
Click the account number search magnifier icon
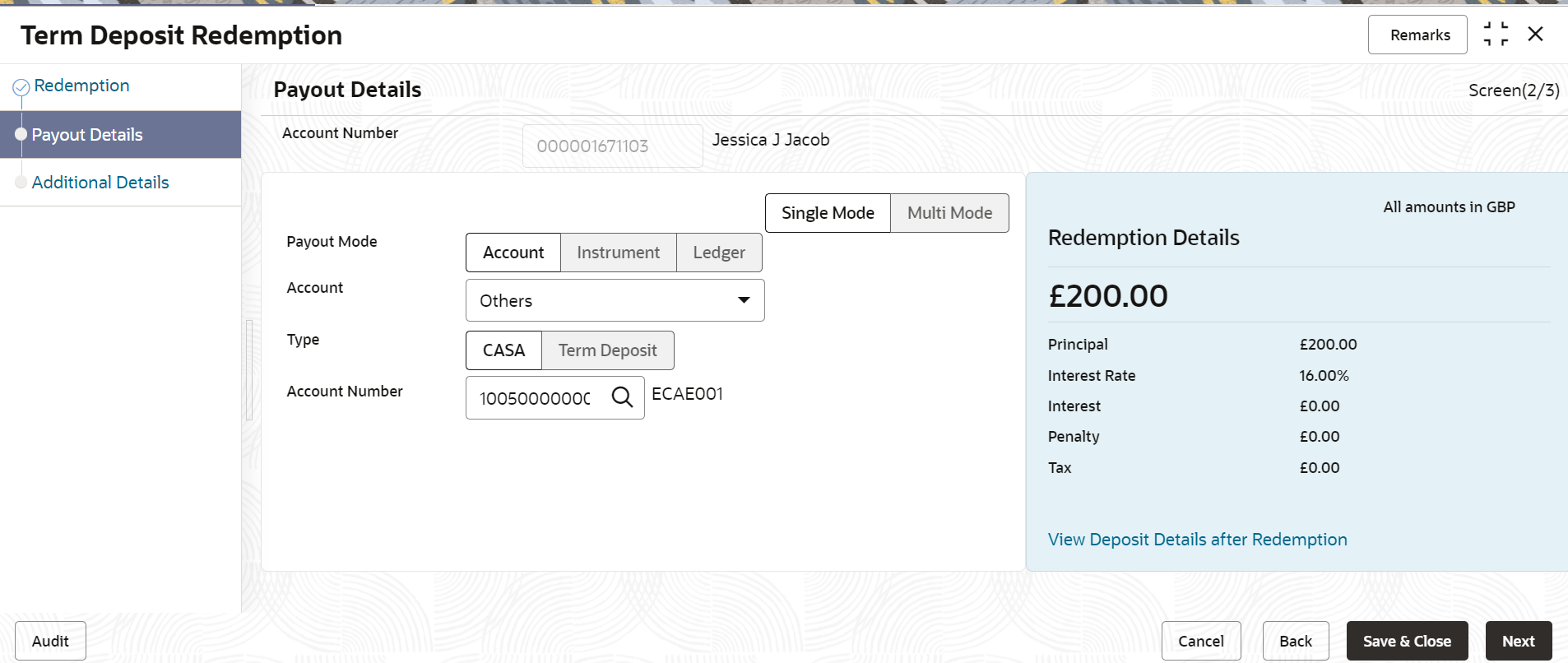[x=623, y=398]
